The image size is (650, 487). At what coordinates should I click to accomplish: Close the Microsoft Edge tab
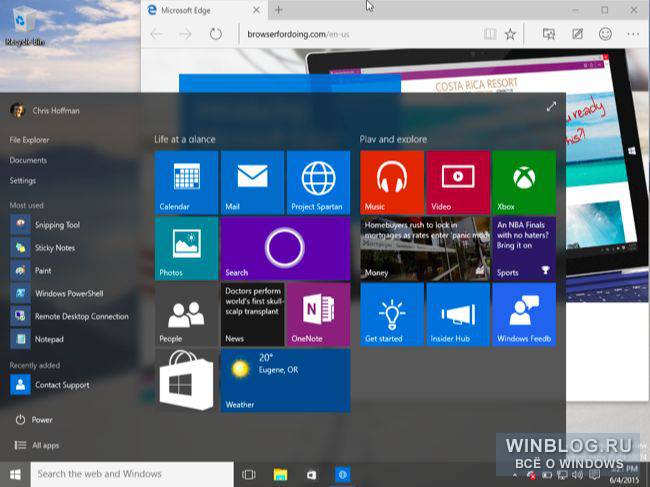[257, 10]
